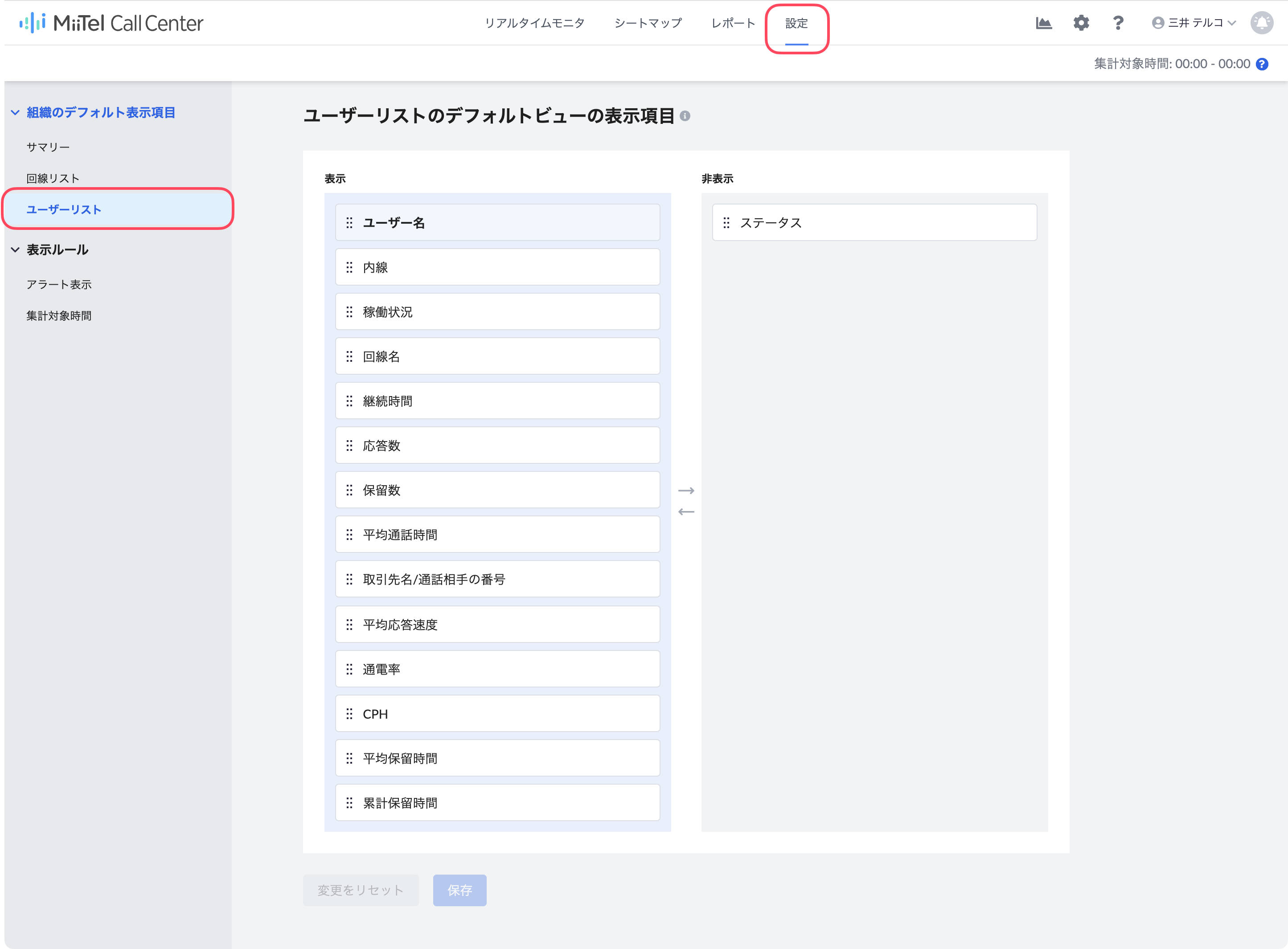Switch to リアルタイムモニタ tab

[534, 23]
